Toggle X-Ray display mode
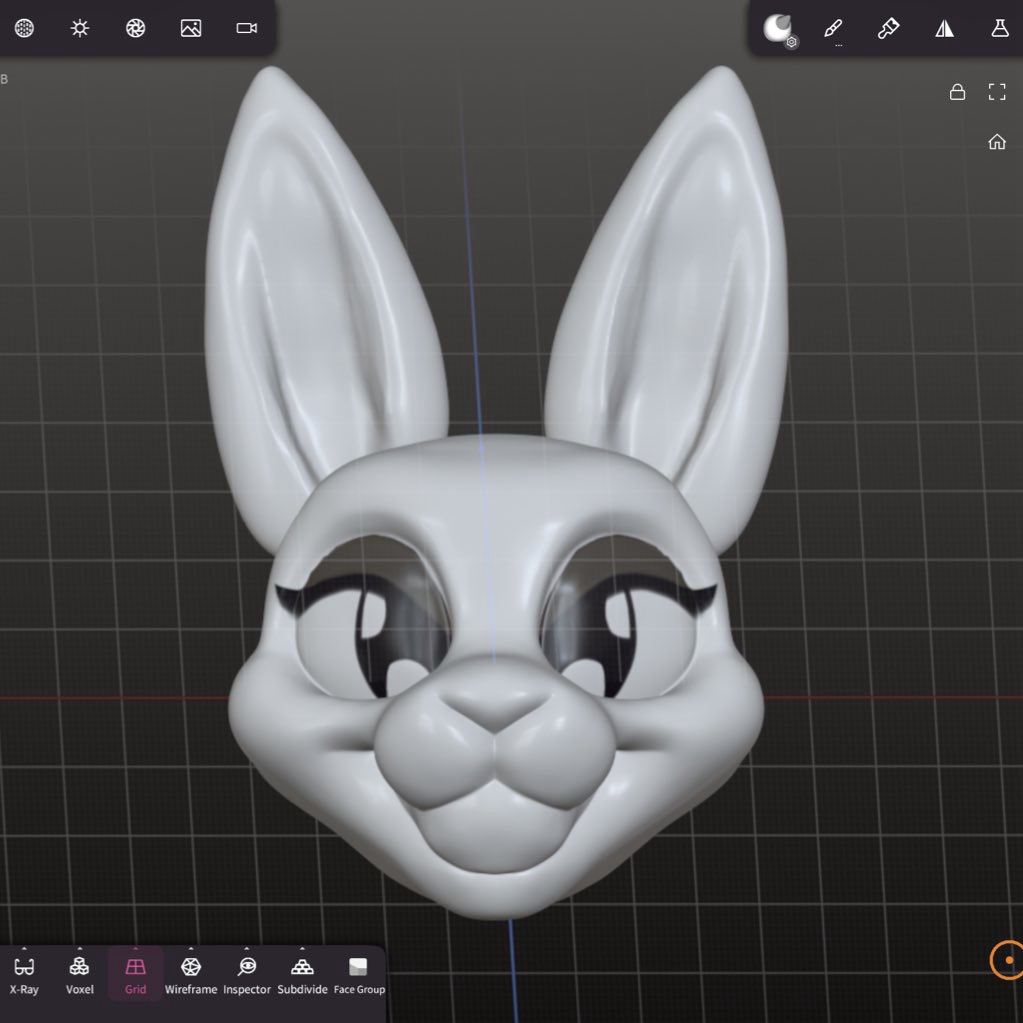 pyautogui.click(x=25, y=974)
